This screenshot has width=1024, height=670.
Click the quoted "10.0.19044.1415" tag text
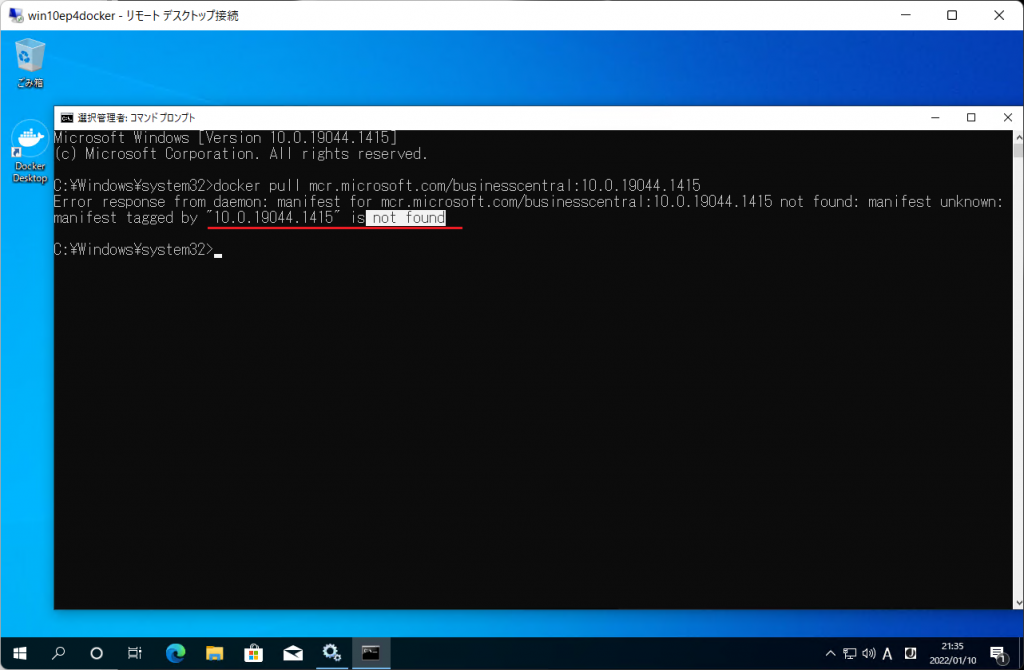coord(274,217)
